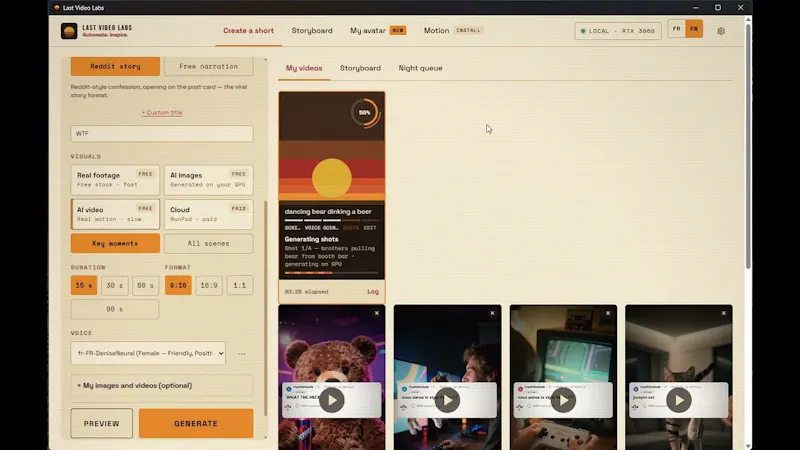The height and width of the screenshot is (450, 800).
Task: Click the main window scroll-down arrow
Action: [x=748, y=446]
